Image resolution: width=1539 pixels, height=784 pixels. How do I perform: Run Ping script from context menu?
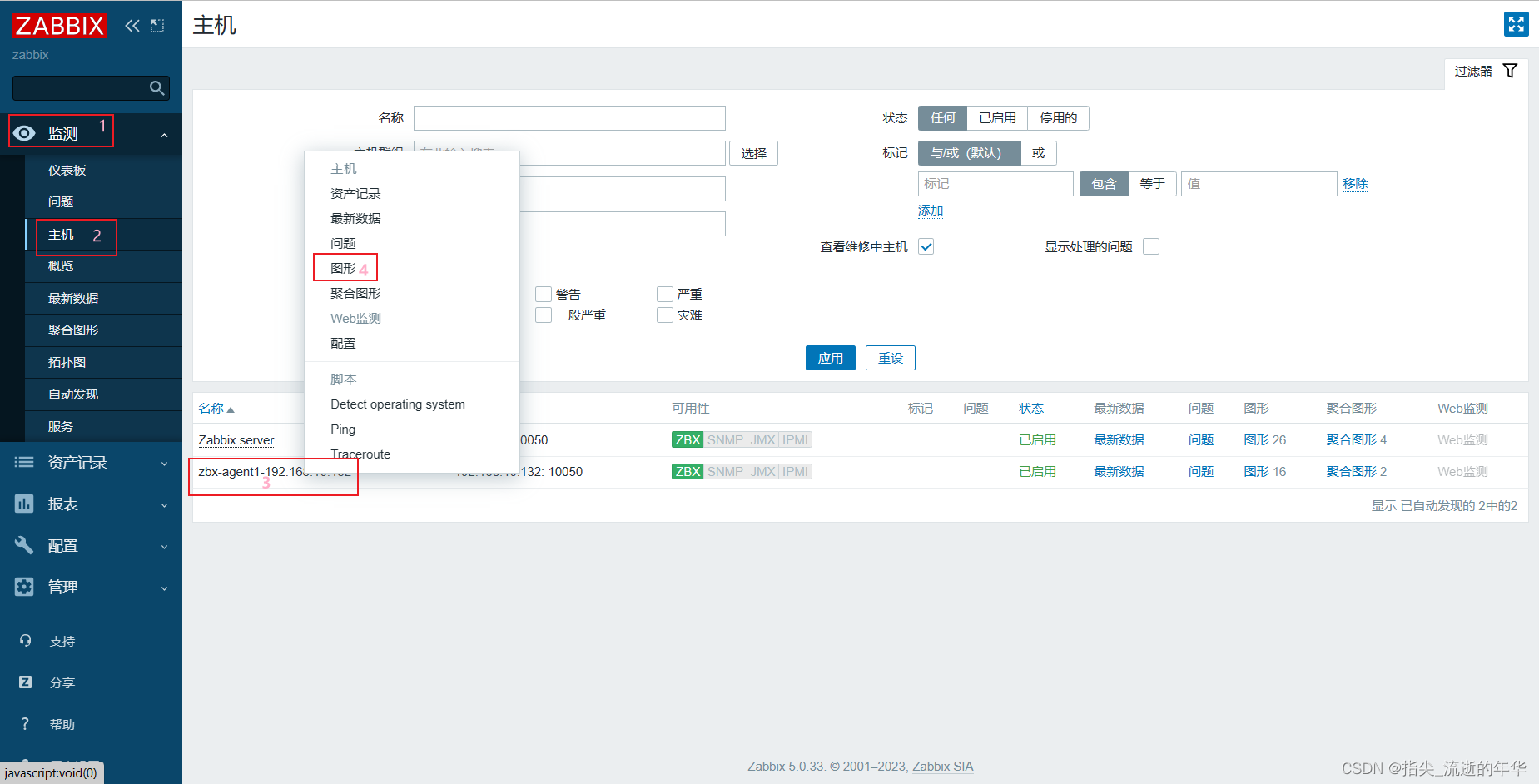pos(343,429)
